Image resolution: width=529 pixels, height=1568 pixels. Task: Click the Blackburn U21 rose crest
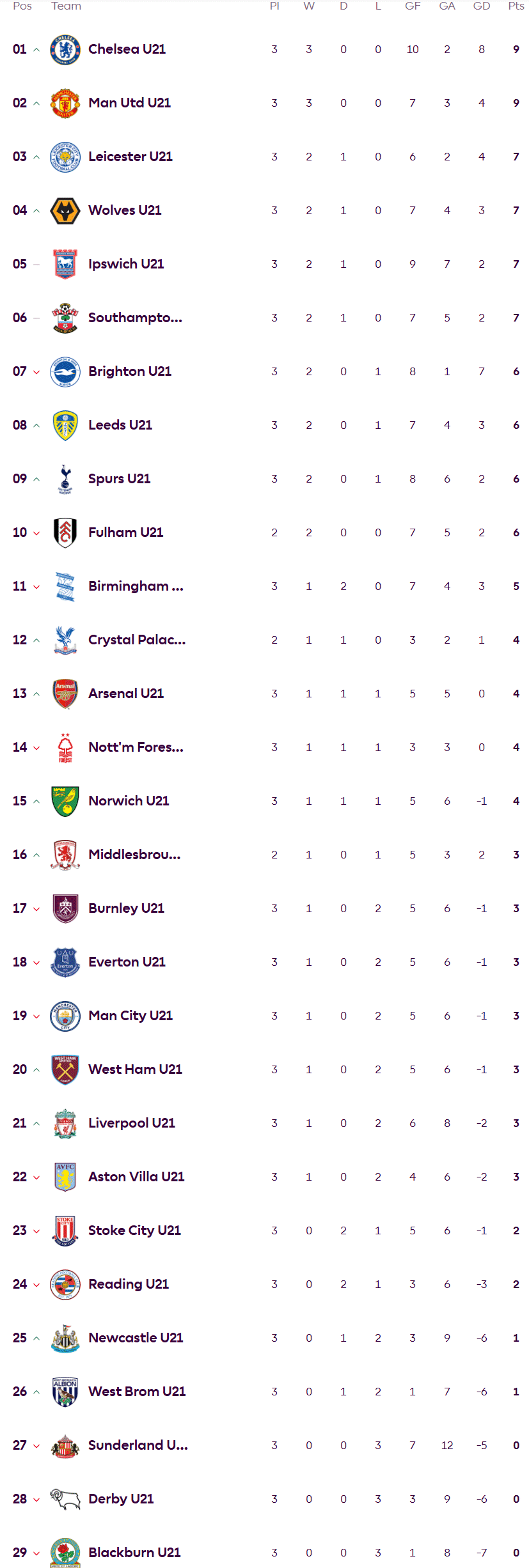tap(65, 1553)
